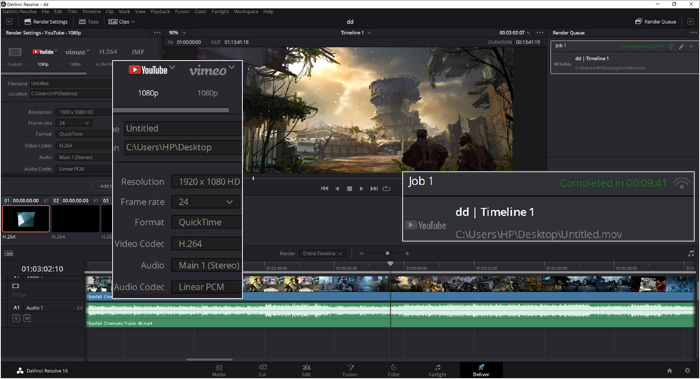700x379 pixels.
Task: Open the File menu
Action: click(45, 12)
